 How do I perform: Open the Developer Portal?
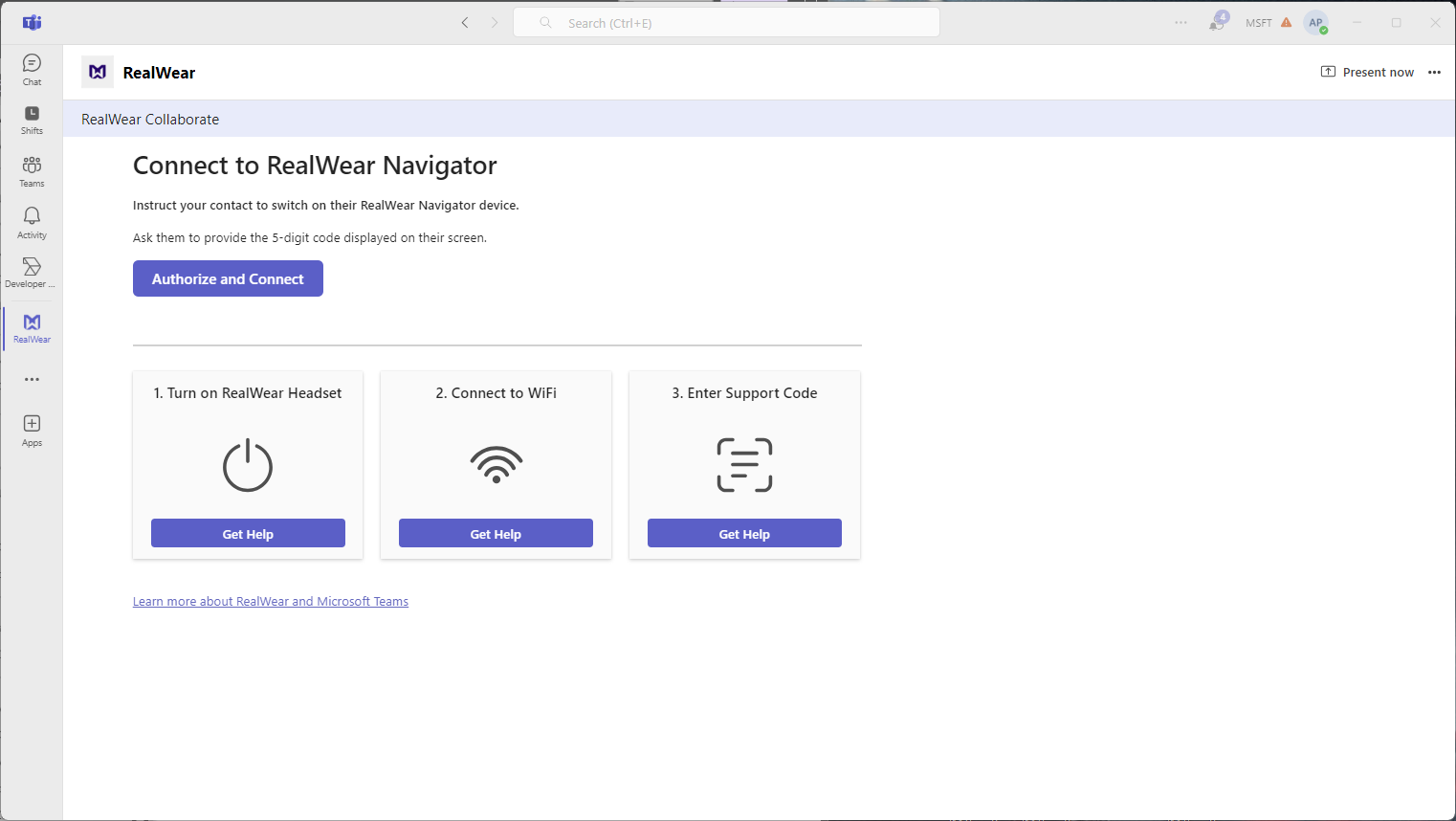[31, 272]
